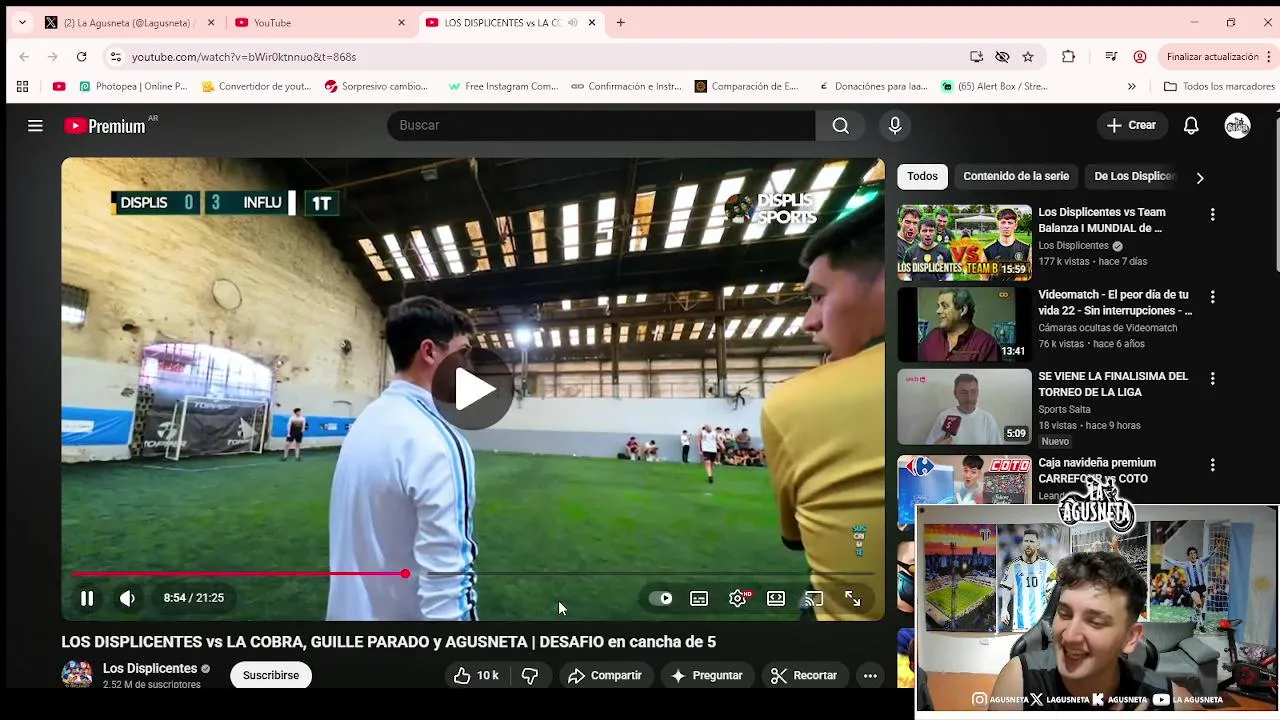This screenshot has width=1280, height=720.
Task: Select Contenido de la serie chip
Action: pos(1016,176)
